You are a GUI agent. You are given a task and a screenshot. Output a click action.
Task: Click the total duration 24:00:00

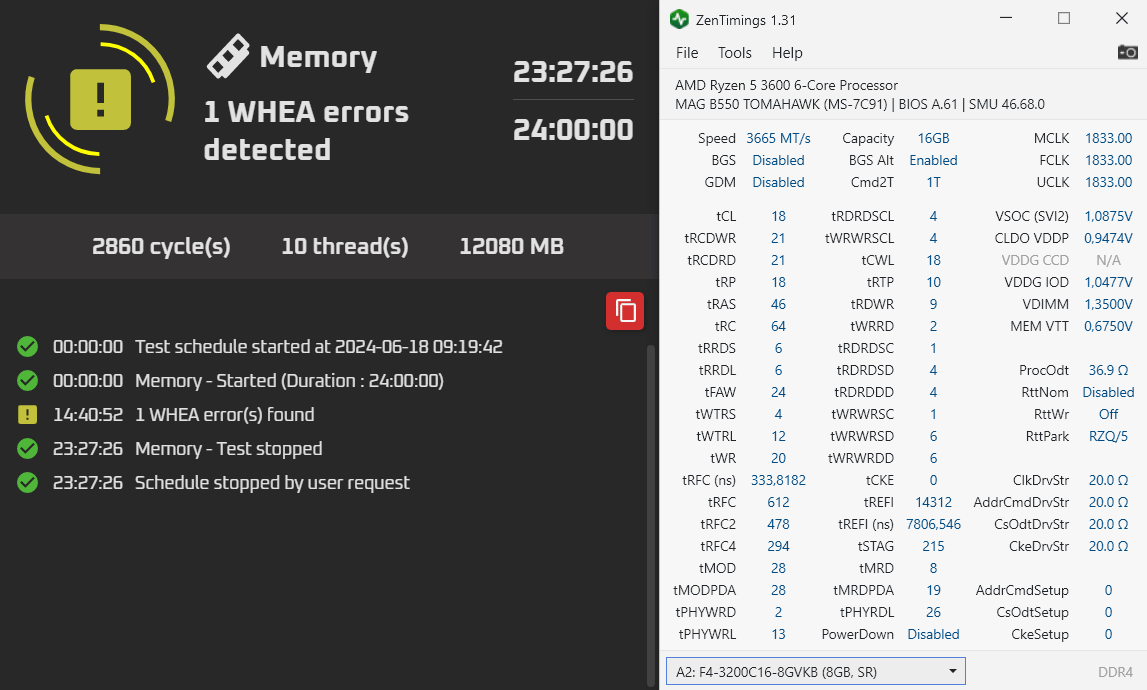(x=573, y=130)
